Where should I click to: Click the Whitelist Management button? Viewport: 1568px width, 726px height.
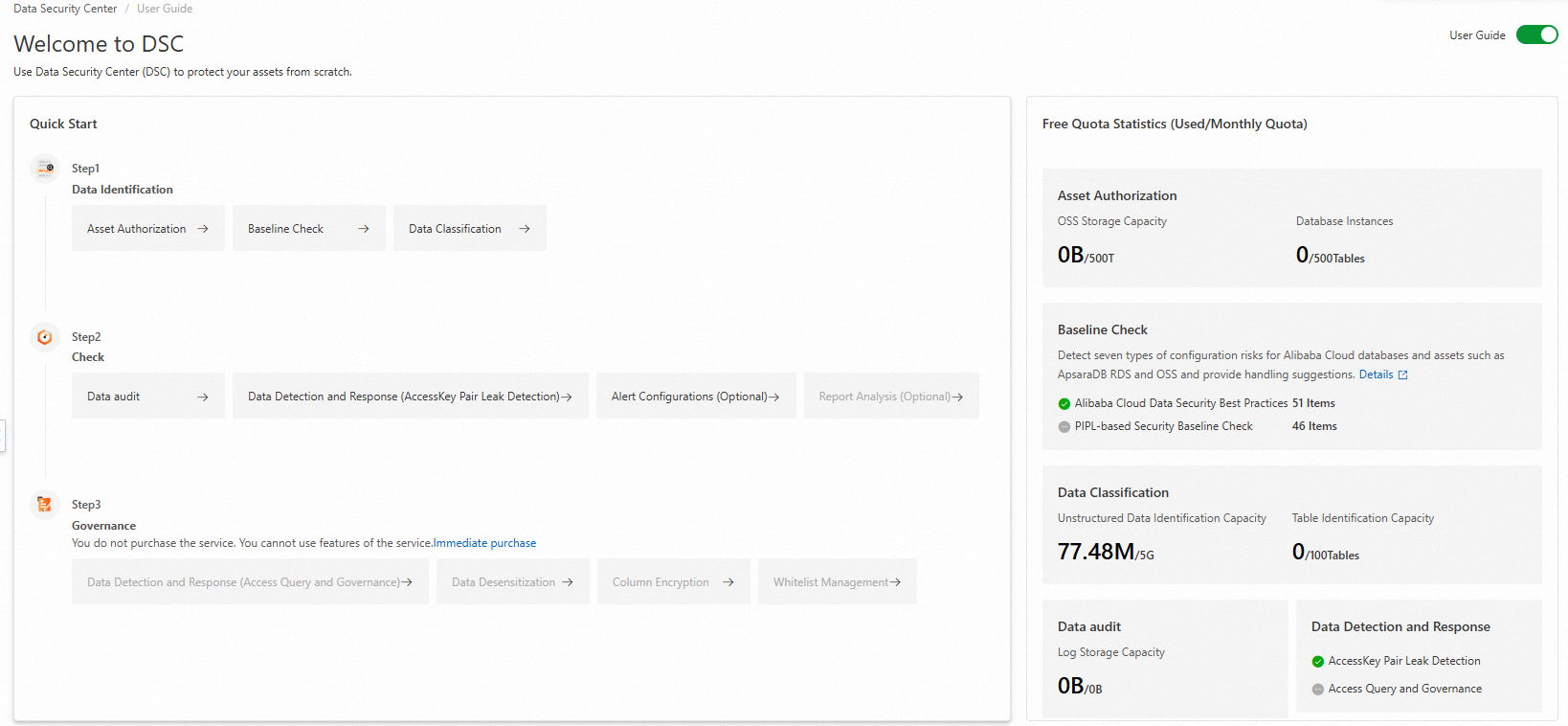pyautogui.click(x=838, y=581)
